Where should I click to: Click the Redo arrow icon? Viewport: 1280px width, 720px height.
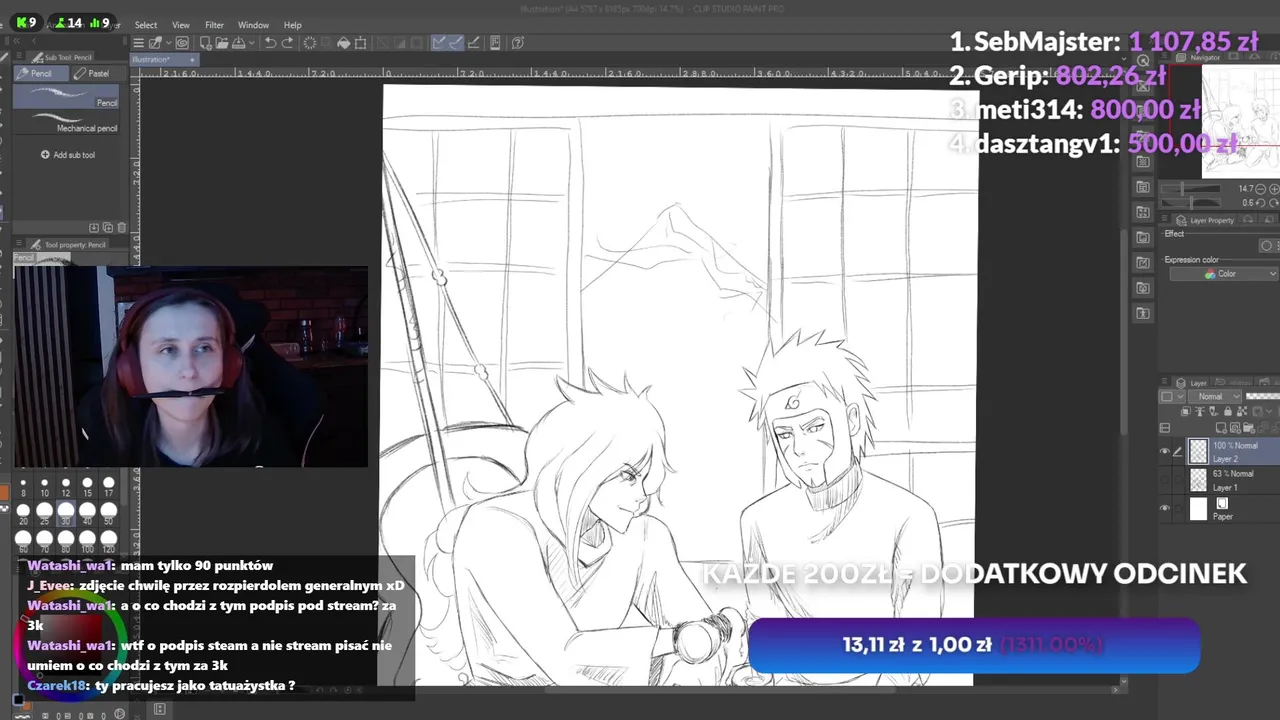pos(287,42)
